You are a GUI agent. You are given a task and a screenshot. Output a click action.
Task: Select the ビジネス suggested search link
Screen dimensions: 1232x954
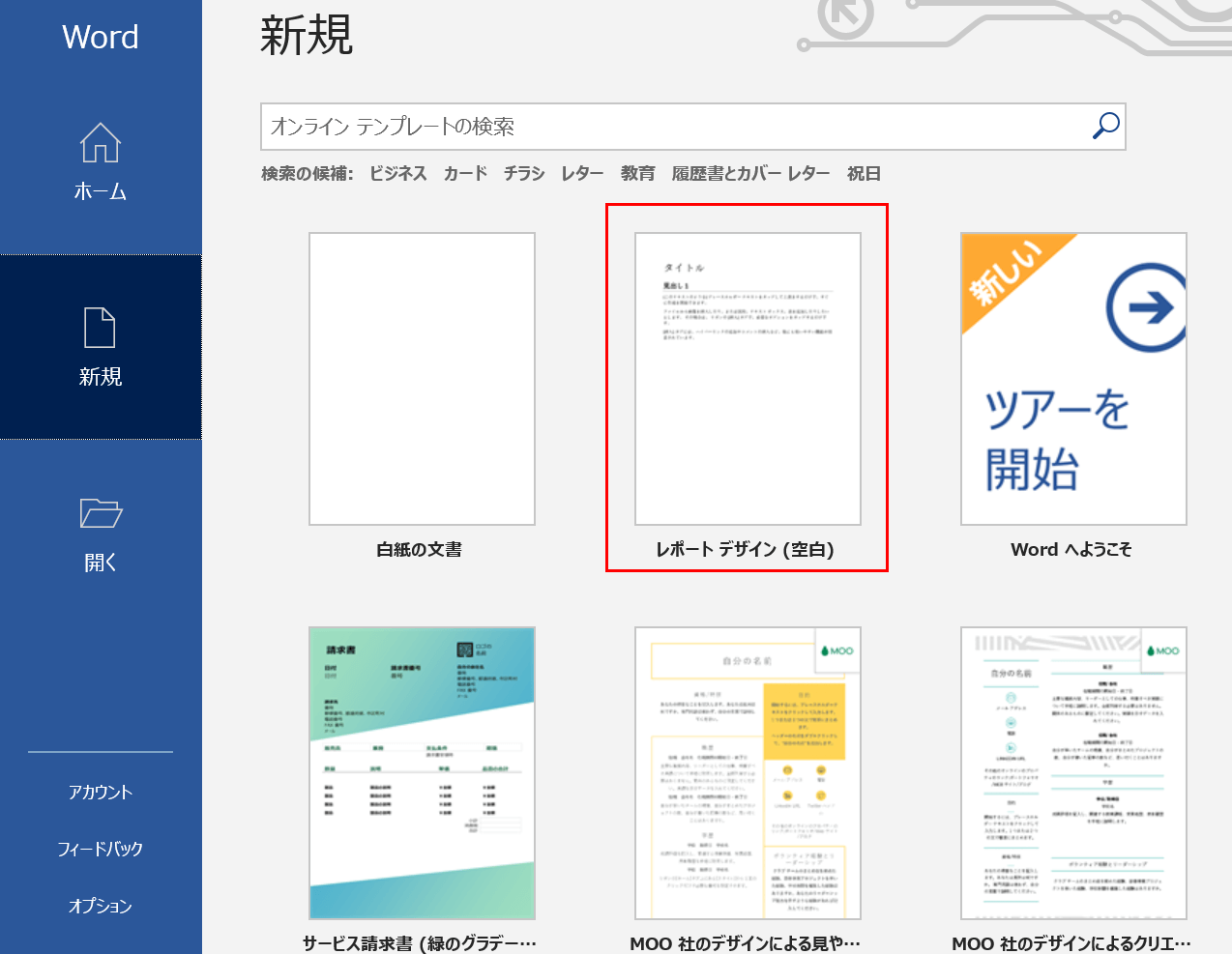(397, 174)
